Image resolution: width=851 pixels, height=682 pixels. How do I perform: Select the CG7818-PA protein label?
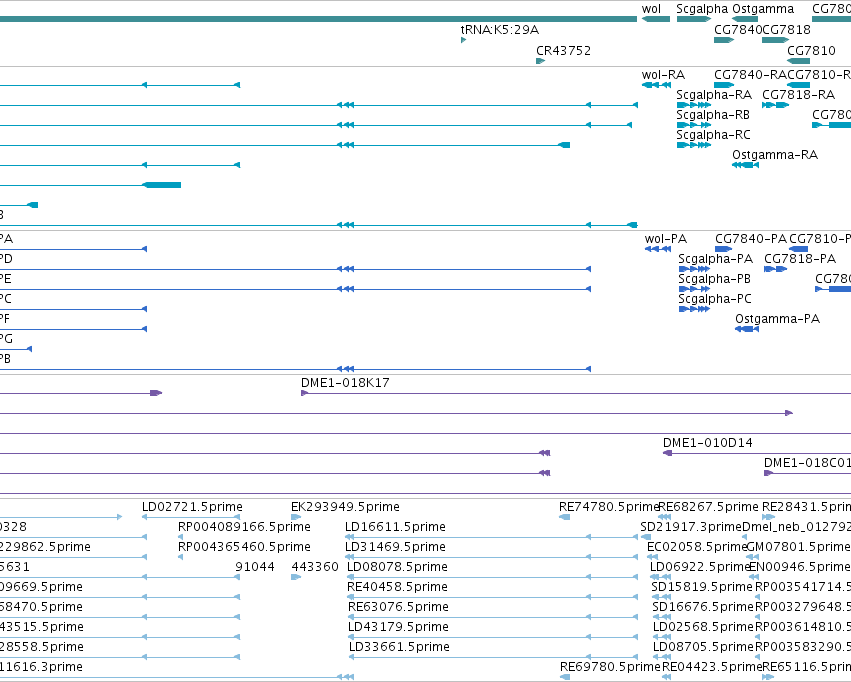[800, 259]
